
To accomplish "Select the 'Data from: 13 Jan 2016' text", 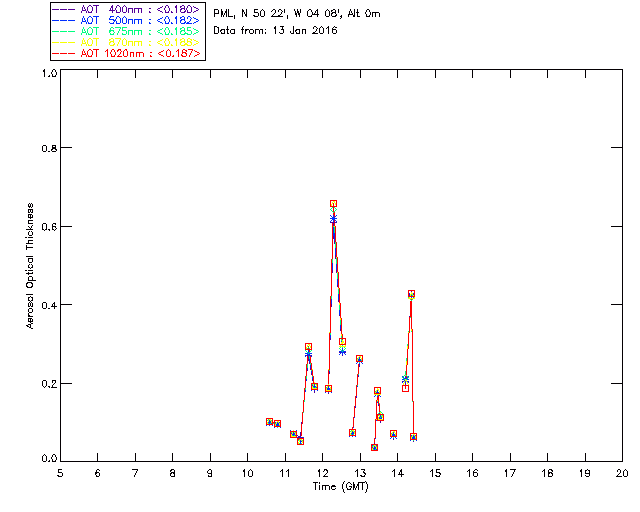I will [x=275, y=31].
